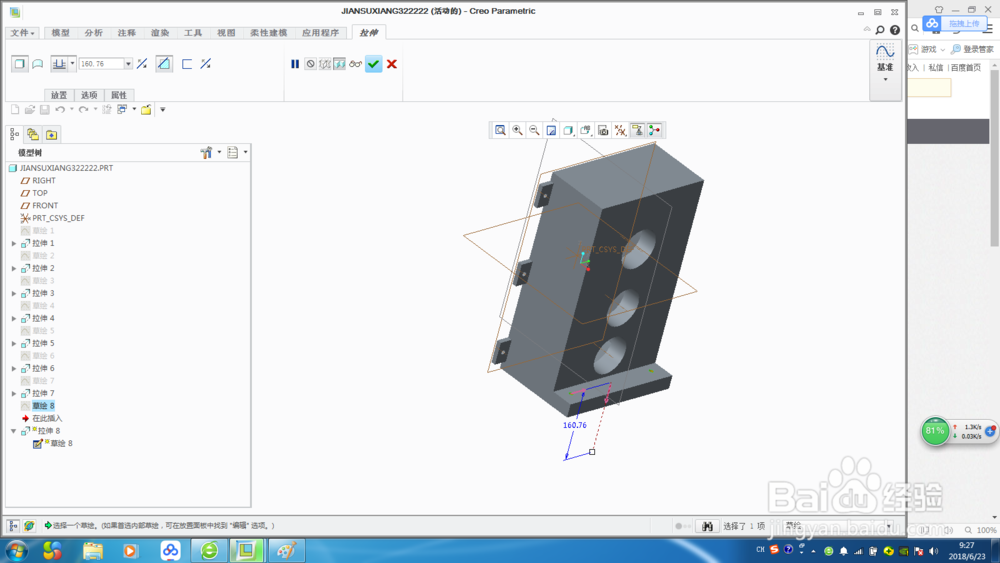Expand the 拉伸 5 tree node

pos(14,344)
